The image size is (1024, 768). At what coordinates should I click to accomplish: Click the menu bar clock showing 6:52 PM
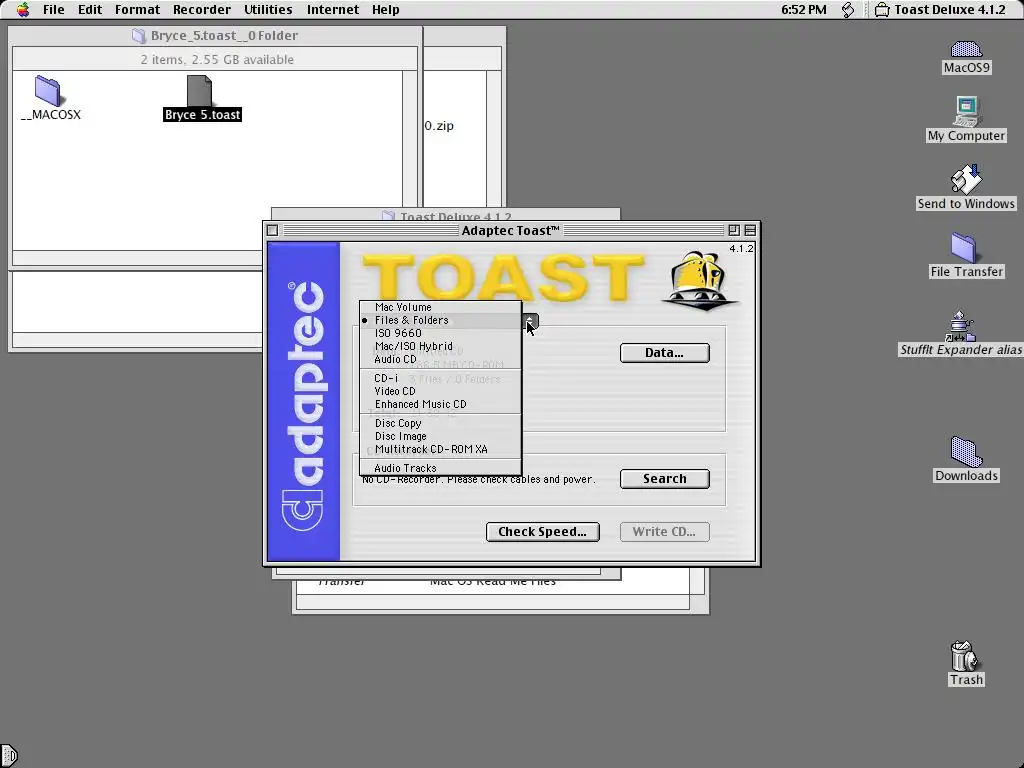click(x=803, y=10)
